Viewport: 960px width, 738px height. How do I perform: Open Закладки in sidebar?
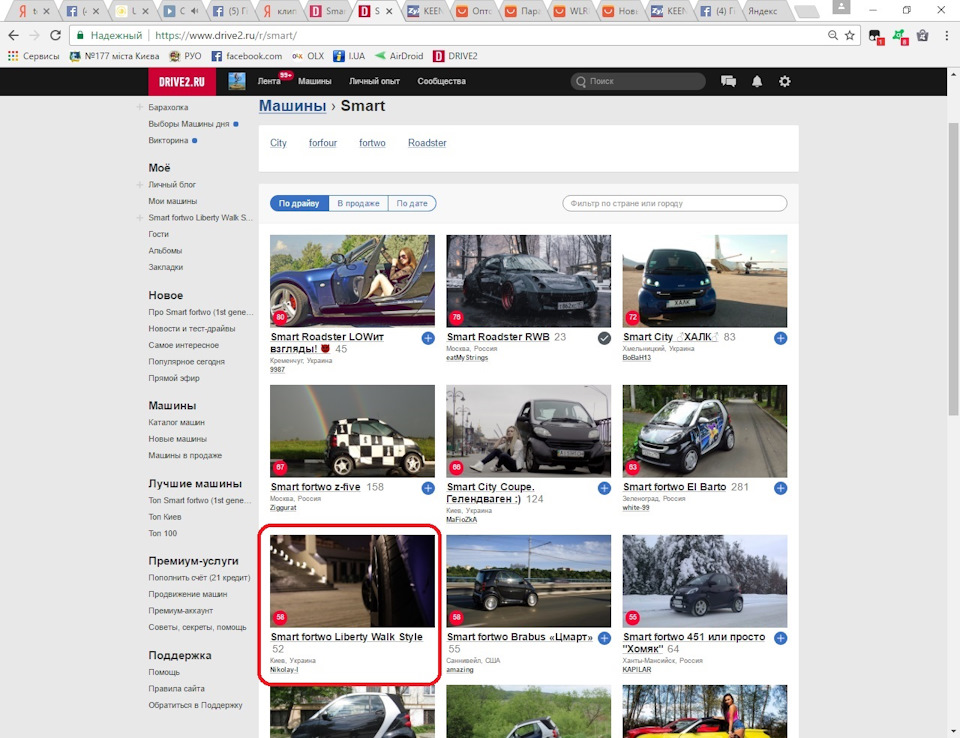coord(165,267)
